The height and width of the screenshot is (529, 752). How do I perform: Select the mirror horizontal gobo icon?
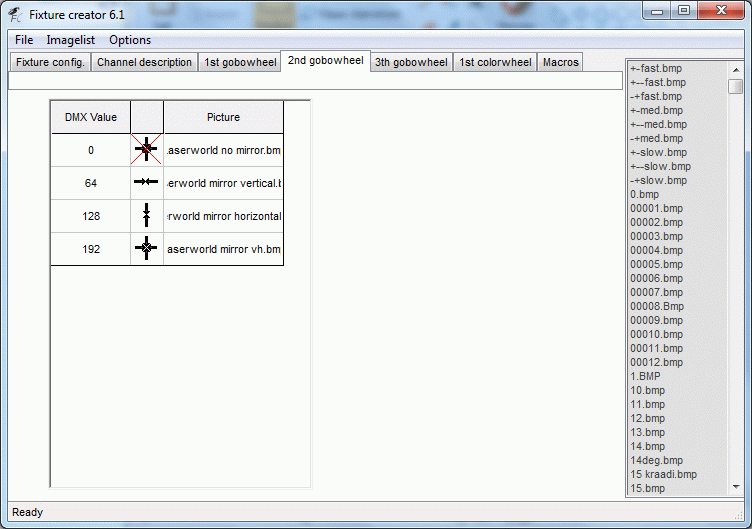(146, 215)
